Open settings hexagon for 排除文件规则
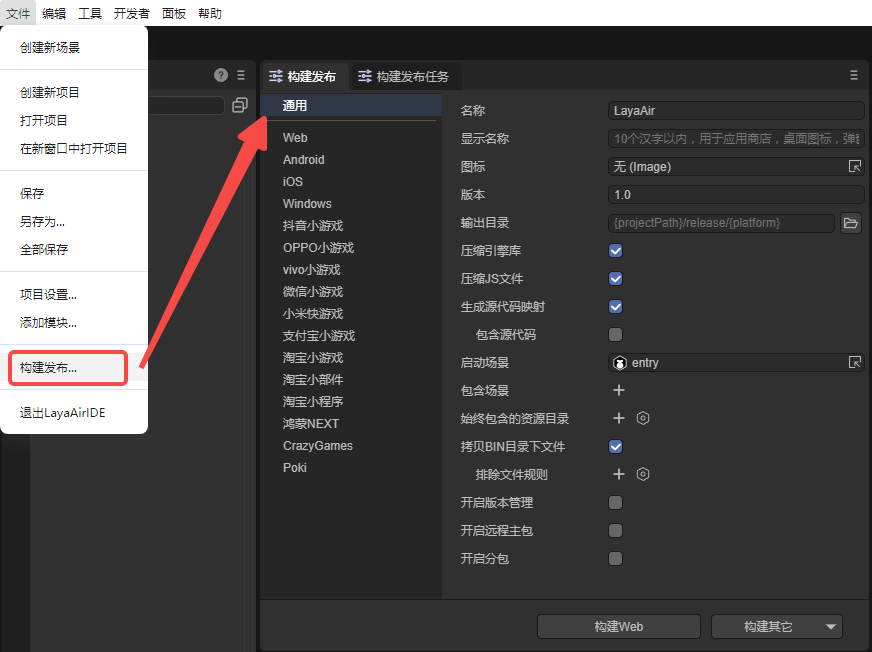The height and width of the screenshot is (652, 872). (643, 475)
